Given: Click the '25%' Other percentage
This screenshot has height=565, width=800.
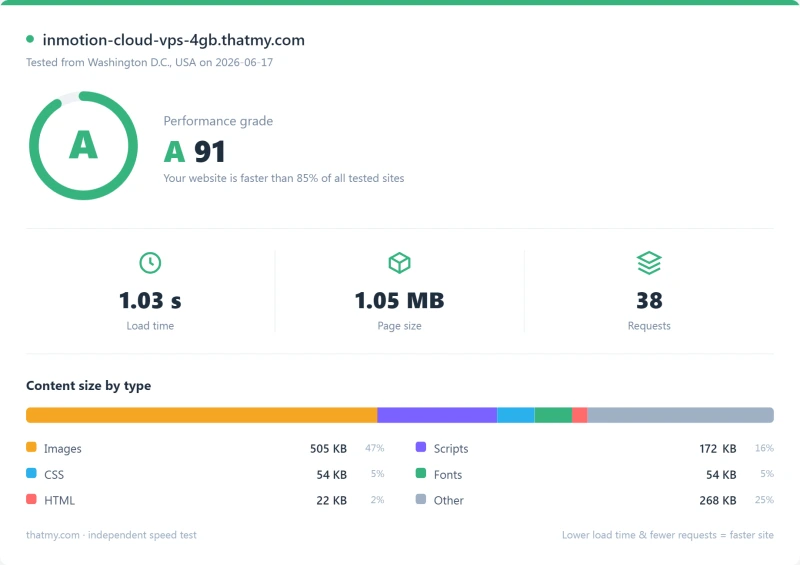Looking at the screenshot, I should click(764, 500).
